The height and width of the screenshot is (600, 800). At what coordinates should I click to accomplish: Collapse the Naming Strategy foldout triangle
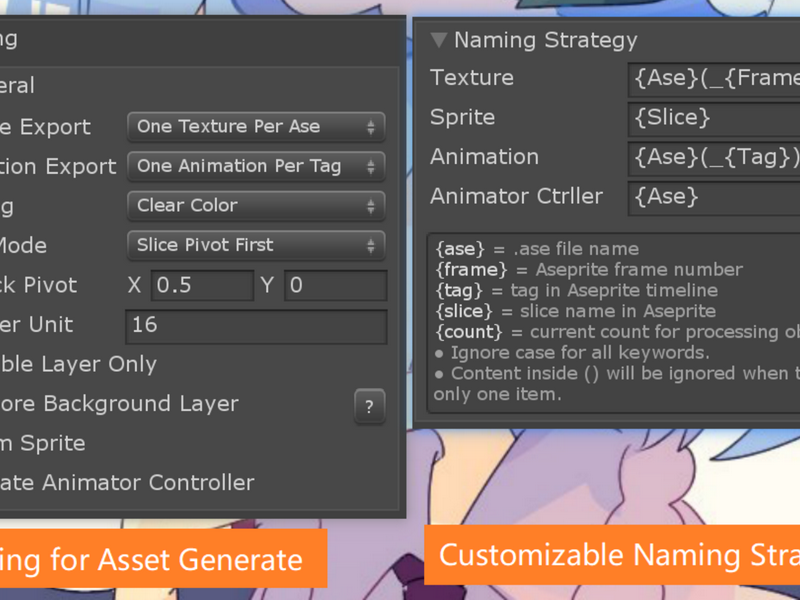click(439, 40)
